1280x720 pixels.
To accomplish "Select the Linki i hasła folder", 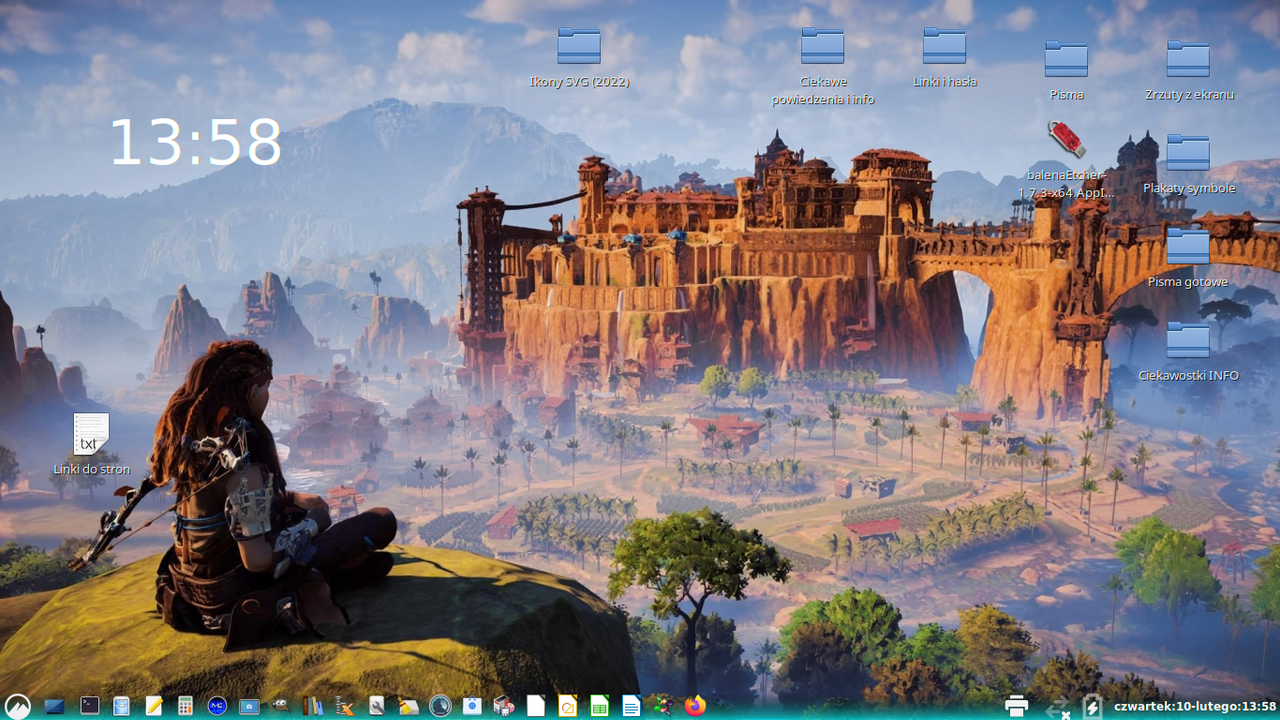I will click(x=944, y=58).
